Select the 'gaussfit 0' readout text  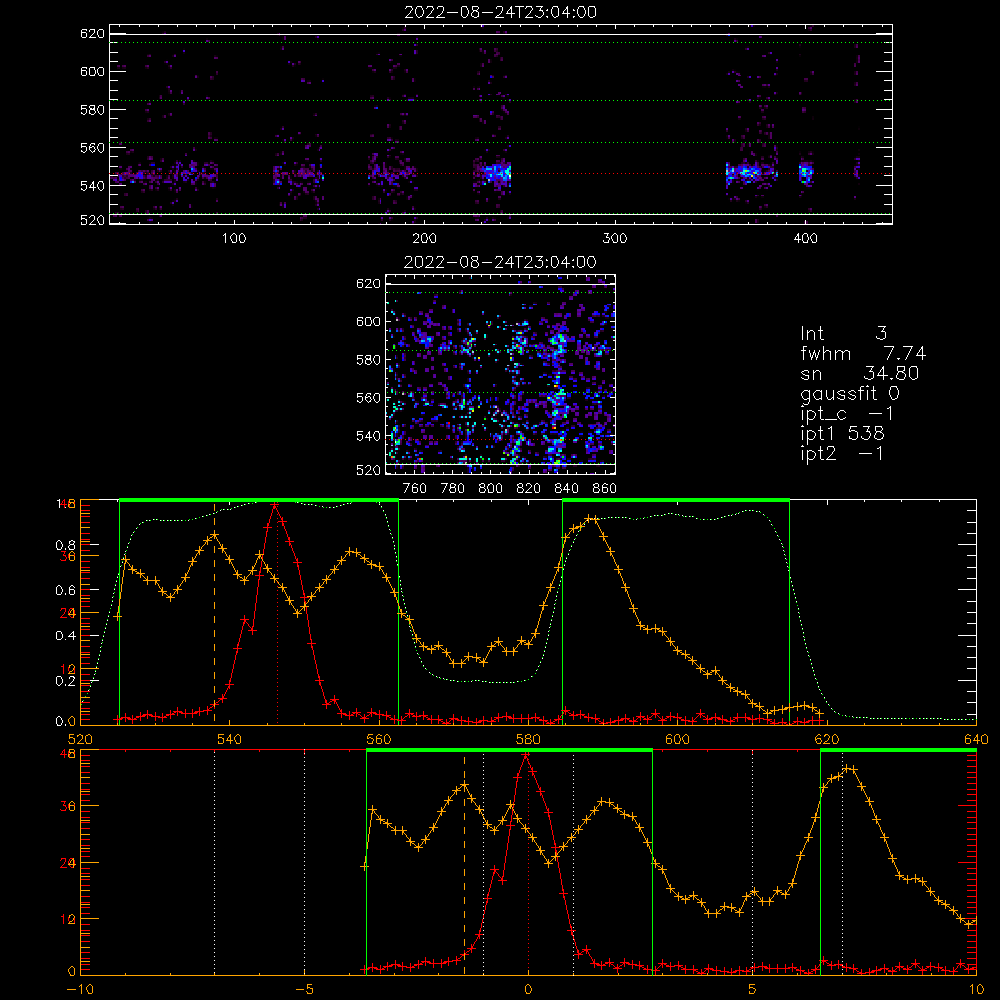pos(849,393)
